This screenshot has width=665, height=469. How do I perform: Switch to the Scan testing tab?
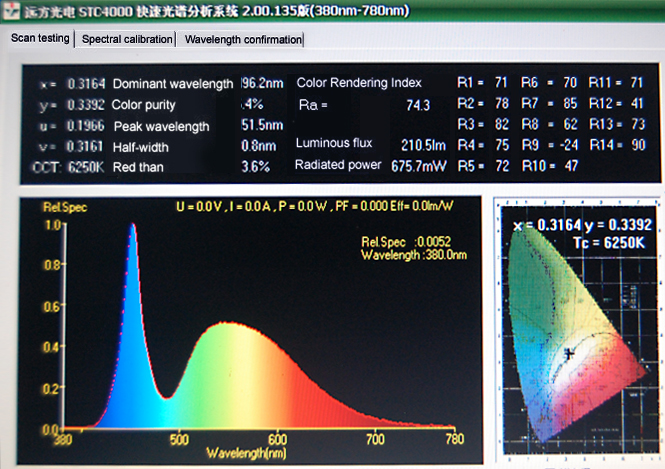pos(40,39)
